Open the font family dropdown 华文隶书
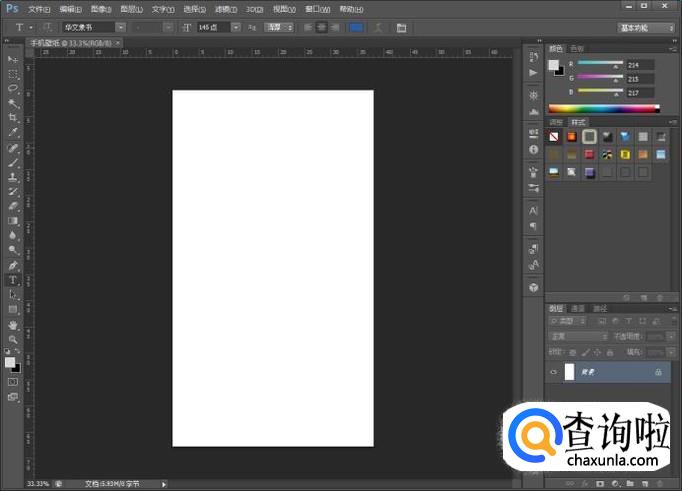The image size is (682, 491). [x=121, y=27]
